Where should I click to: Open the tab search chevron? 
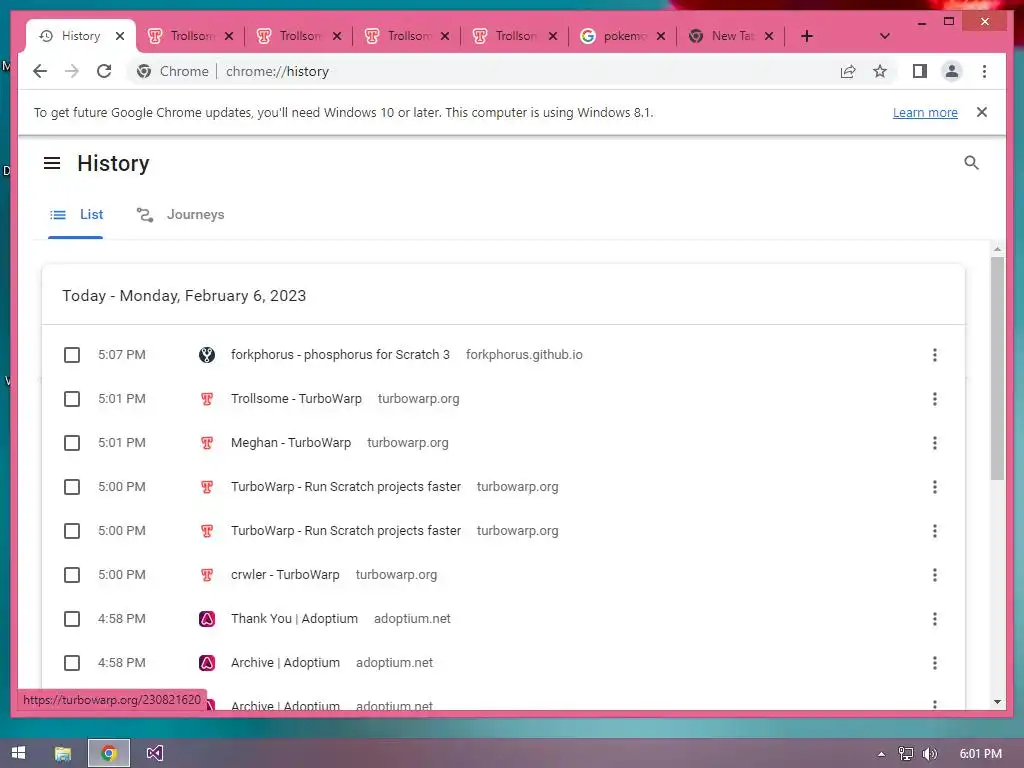pos(885,36)
